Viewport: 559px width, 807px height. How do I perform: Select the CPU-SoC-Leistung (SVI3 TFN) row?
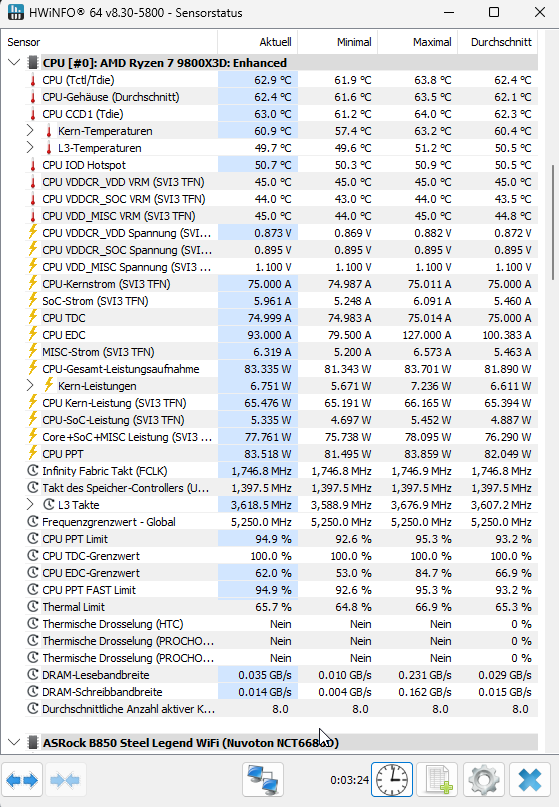(281, 420)
